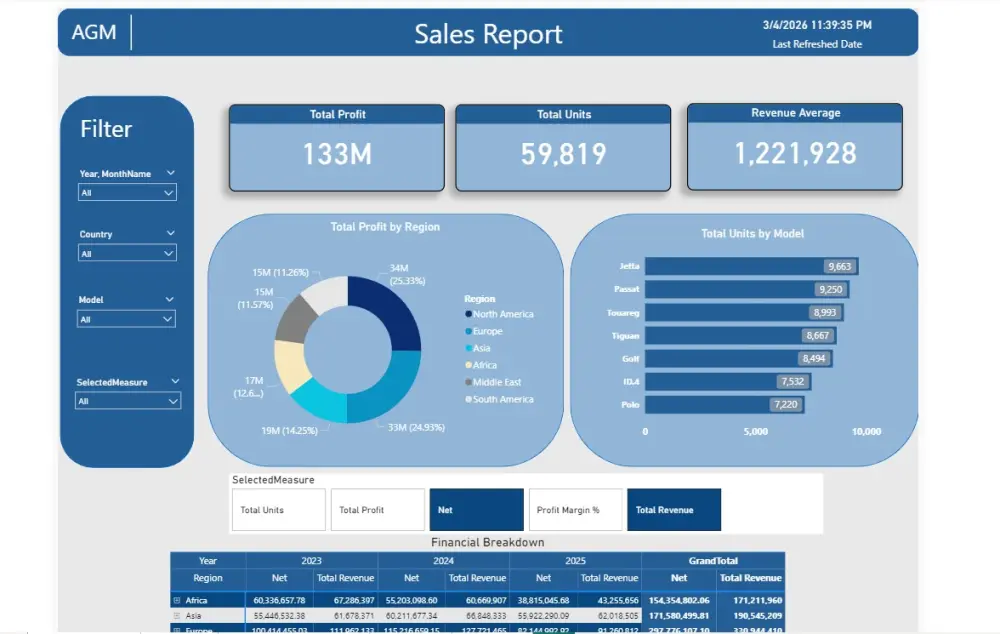
Task: Click the Middle East legend marker
Action: 469,382
